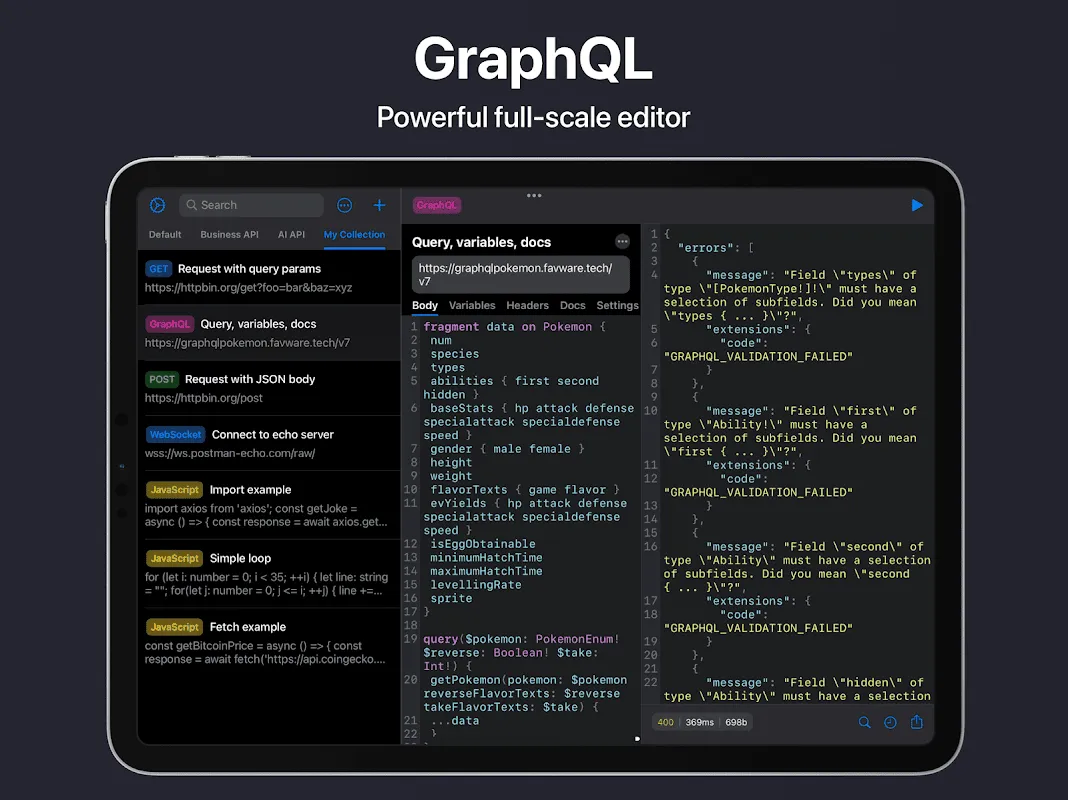
Task: Share the response with share icon
Action: 917,722
